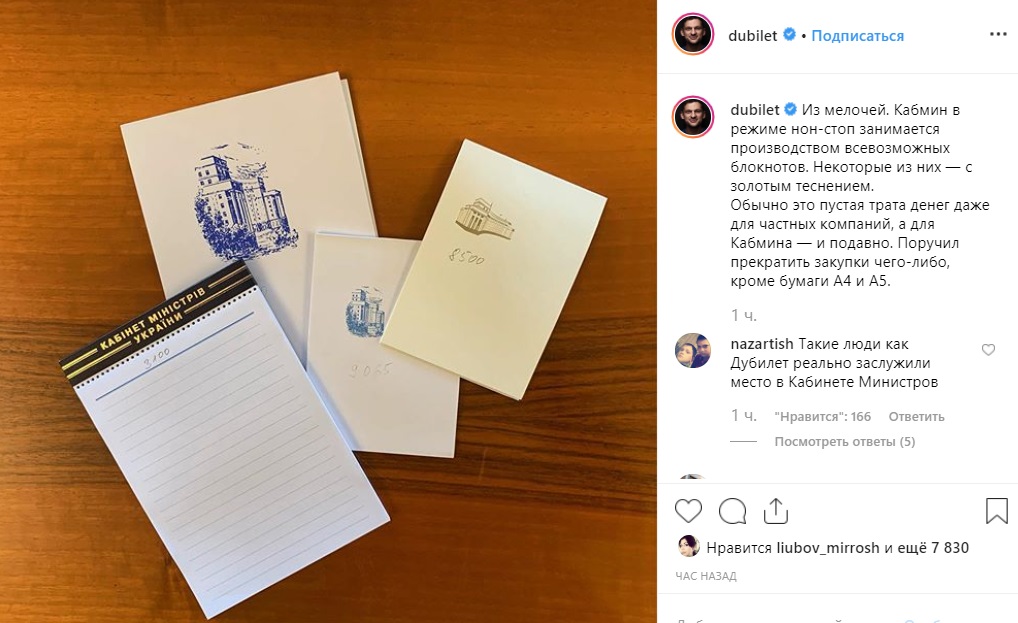Open dubilet avatar beside the caption
1018x623 pixels.
[x=693, y=117]
